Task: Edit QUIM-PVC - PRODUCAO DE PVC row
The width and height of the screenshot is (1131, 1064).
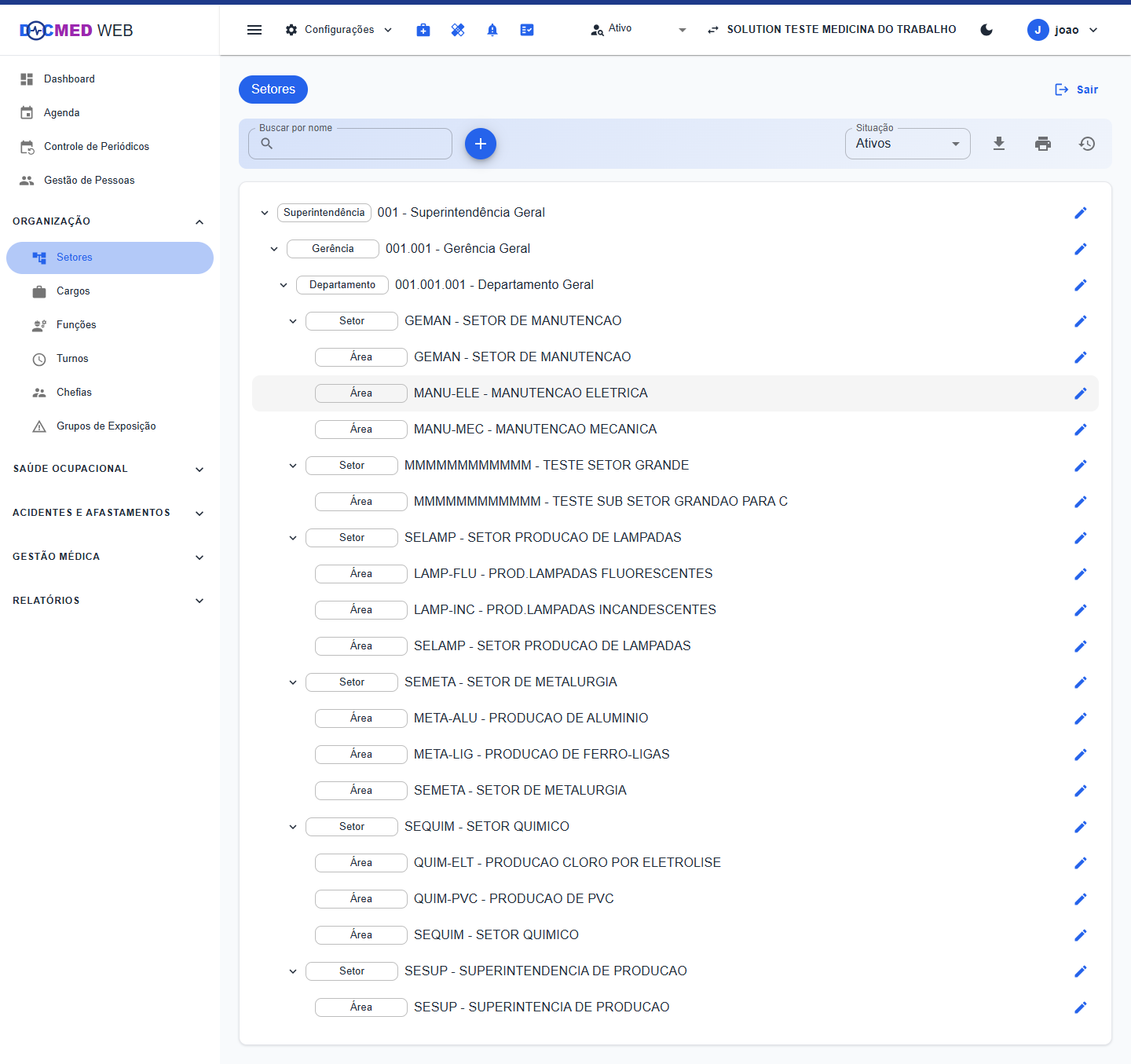Action: [x=1081, y=899]
